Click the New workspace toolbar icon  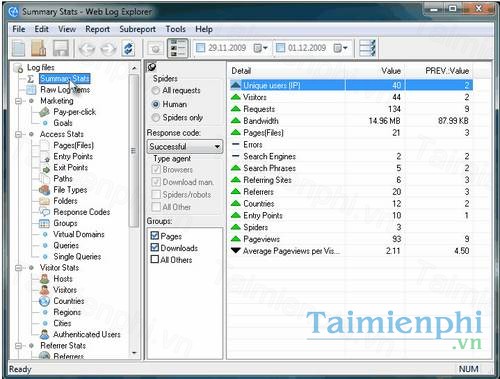(19, 49)
